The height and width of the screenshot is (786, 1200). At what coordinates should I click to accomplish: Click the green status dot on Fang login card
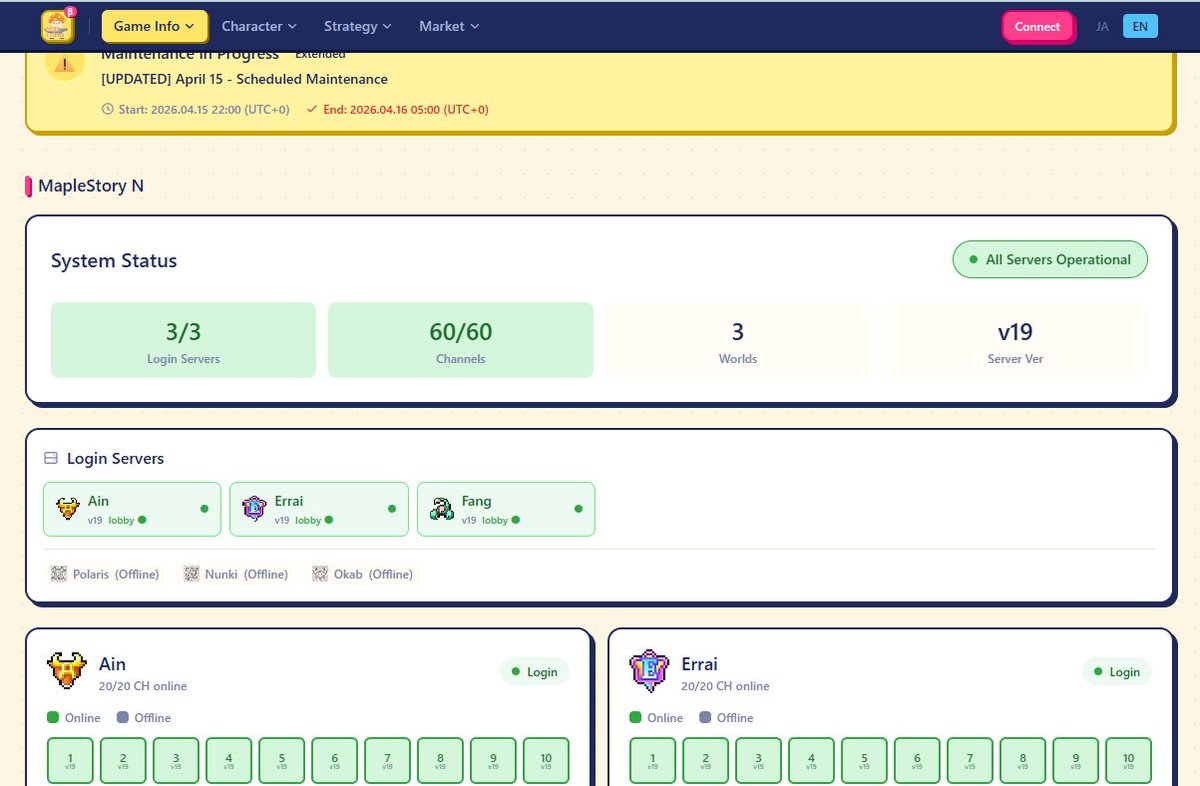coord(578,509)
